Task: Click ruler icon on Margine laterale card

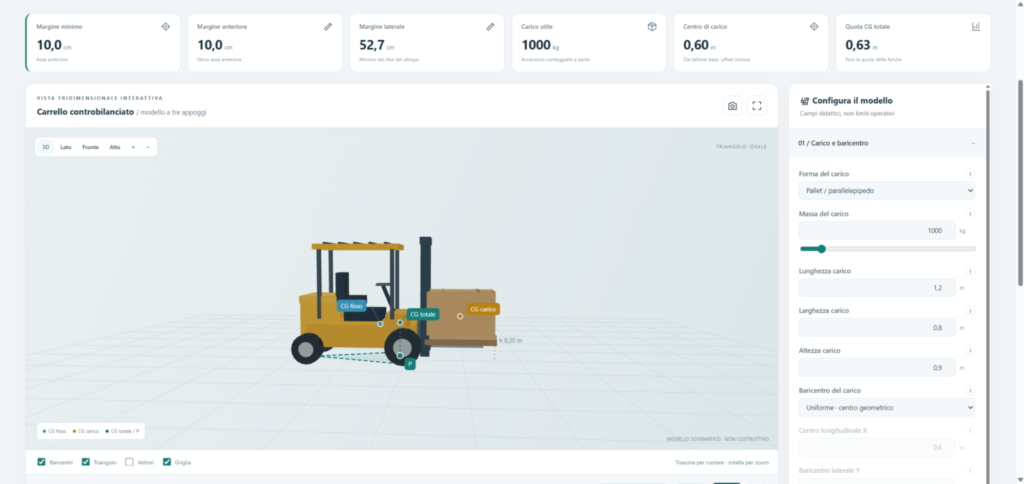Action: coord(490,27)
